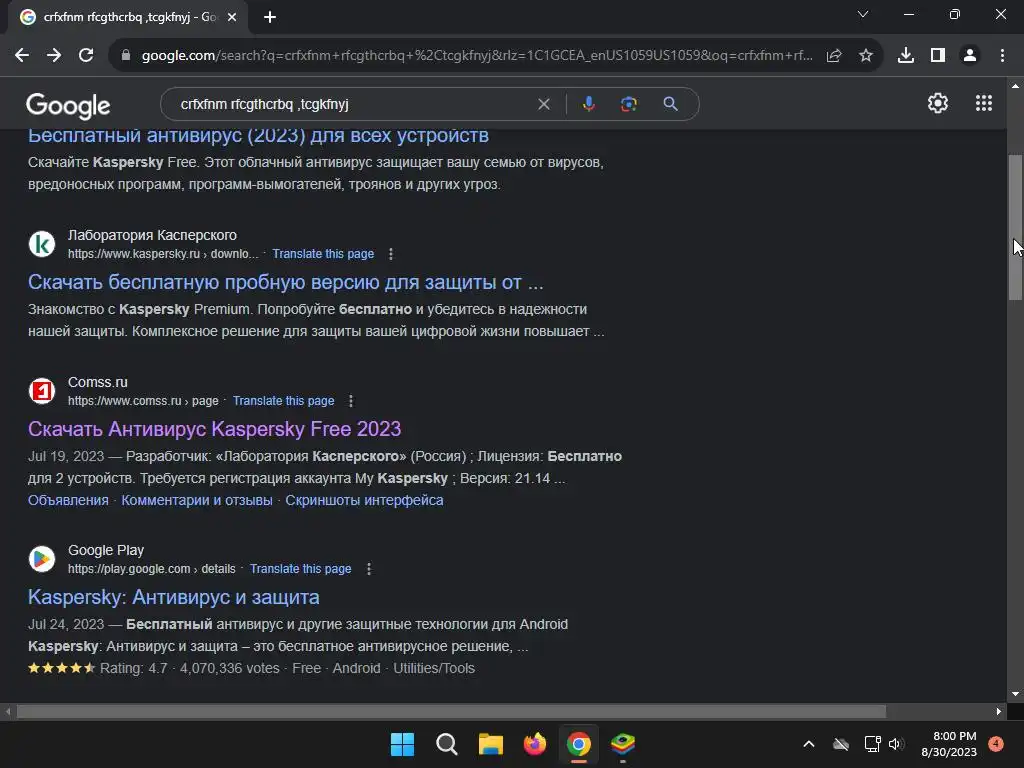Open volume control in system tray
This screenshot has height=768, width=1024.
click(x=897, y=744)
